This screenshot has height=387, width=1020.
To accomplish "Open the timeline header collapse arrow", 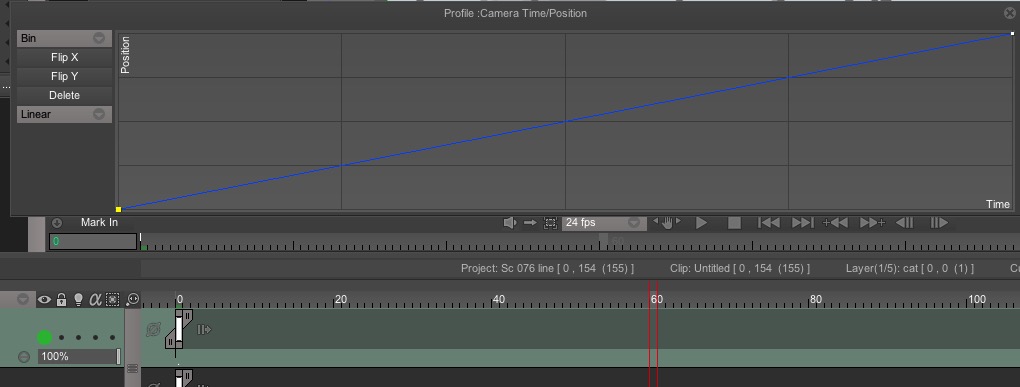I will [23, 299].
